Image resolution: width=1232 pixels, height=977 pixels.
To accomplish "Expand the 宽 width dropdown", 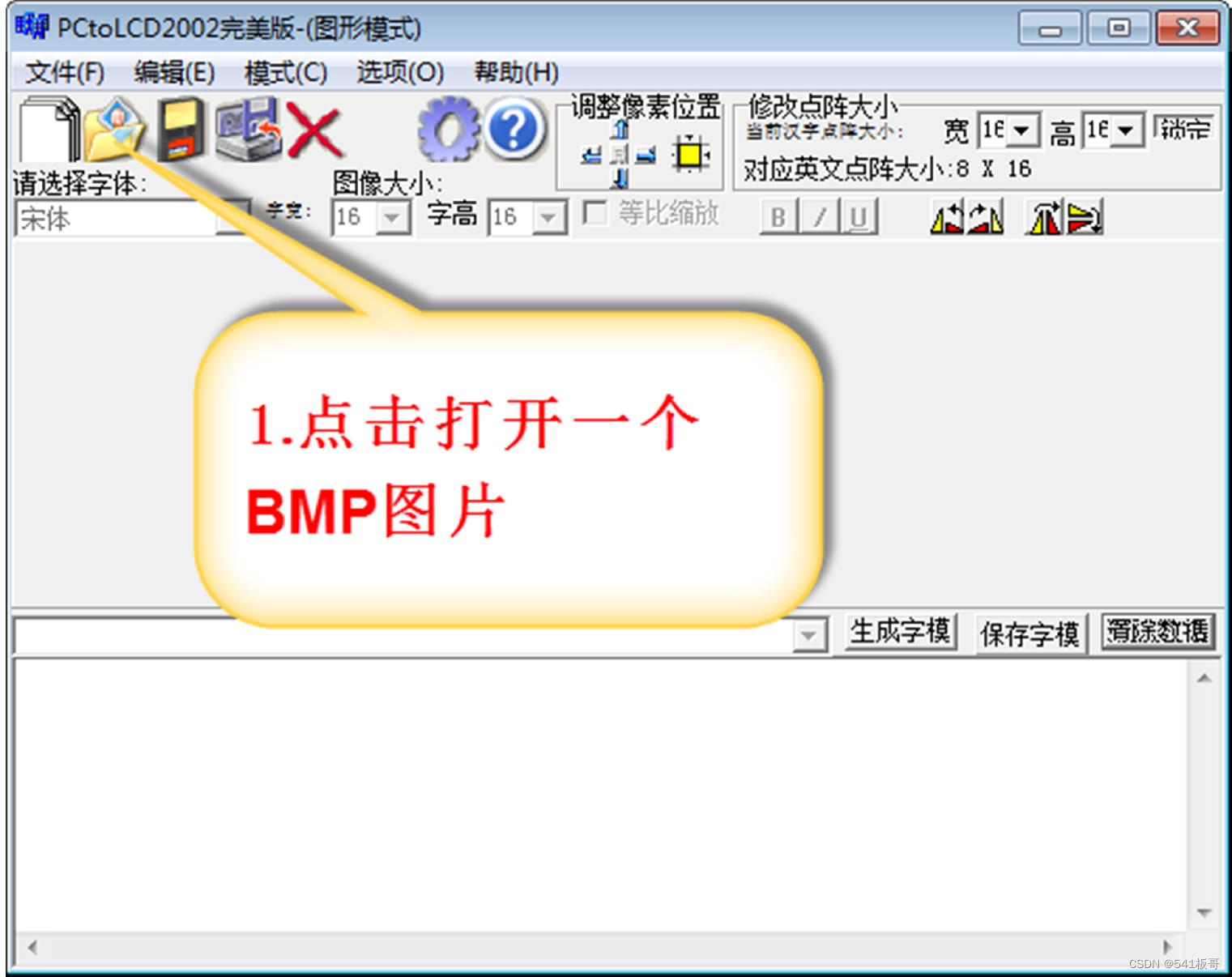I will click(1022, 130).
